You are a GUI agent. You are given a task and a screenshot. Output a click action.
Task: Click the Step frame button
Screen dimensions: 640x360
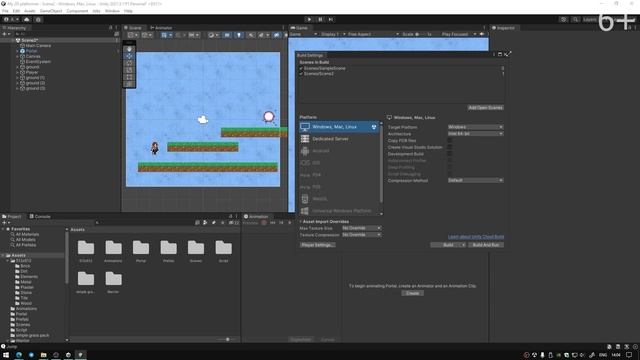[331, 19]
